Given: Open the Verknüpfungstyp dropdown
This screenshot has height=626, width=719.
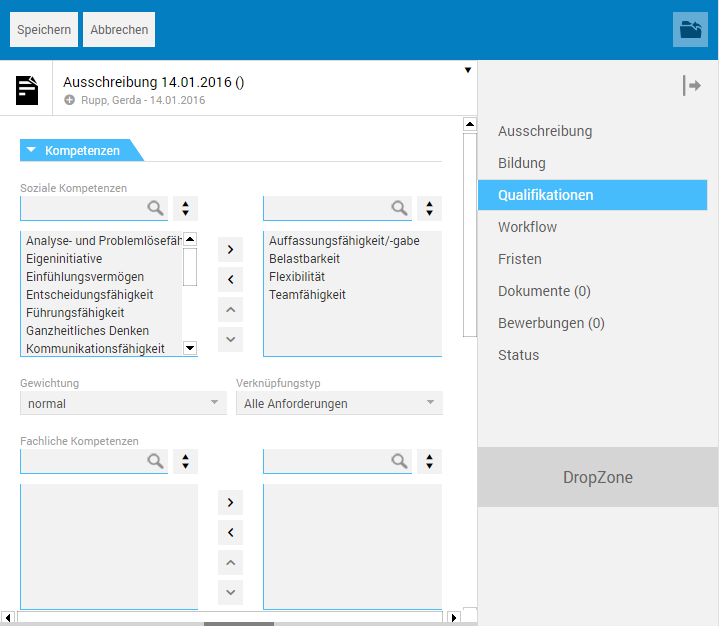Looking at the screenshot, I should pyautogui.click(x=339, y=403).
